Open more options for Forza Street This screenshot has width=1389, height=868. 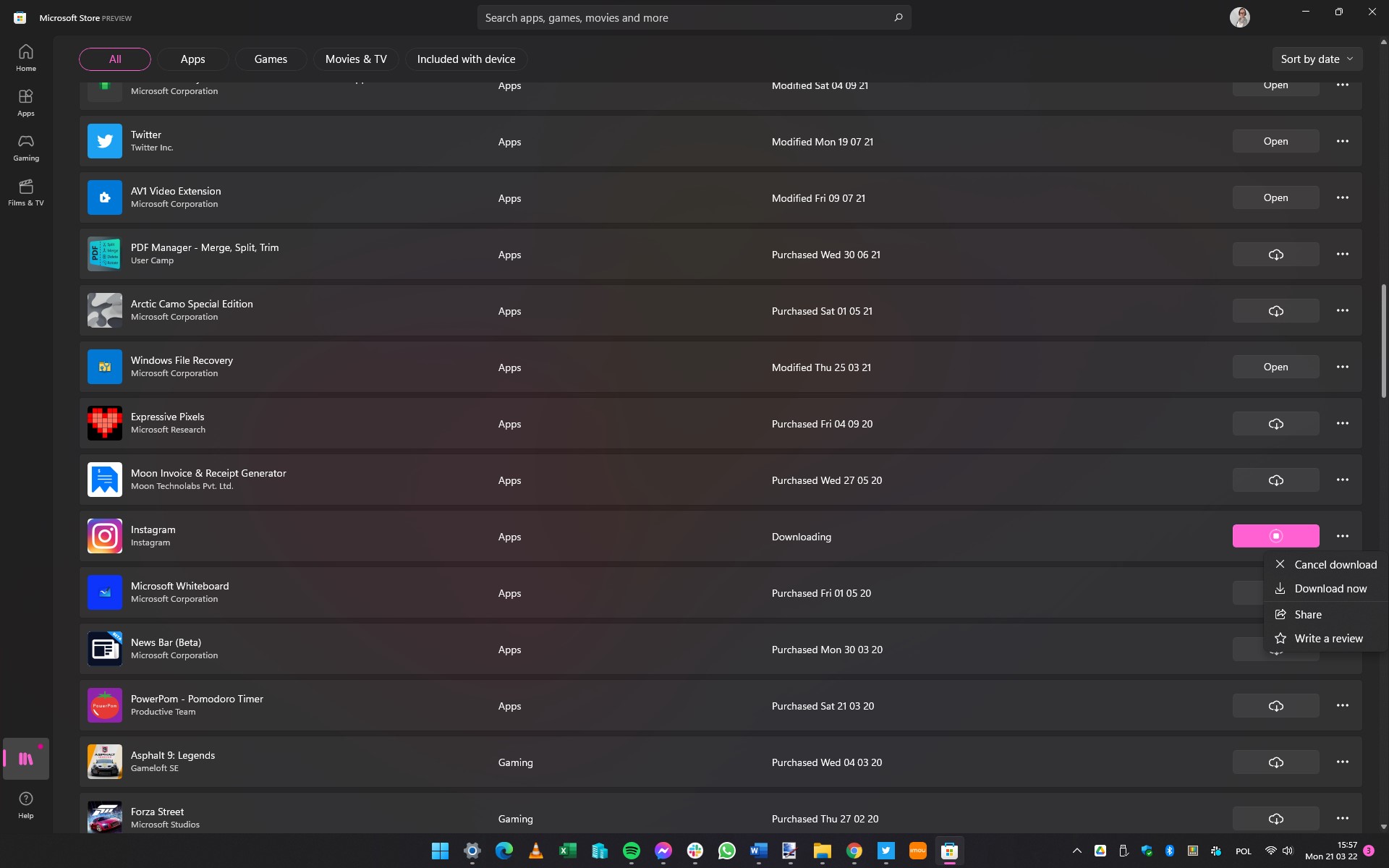(1343, 818)
